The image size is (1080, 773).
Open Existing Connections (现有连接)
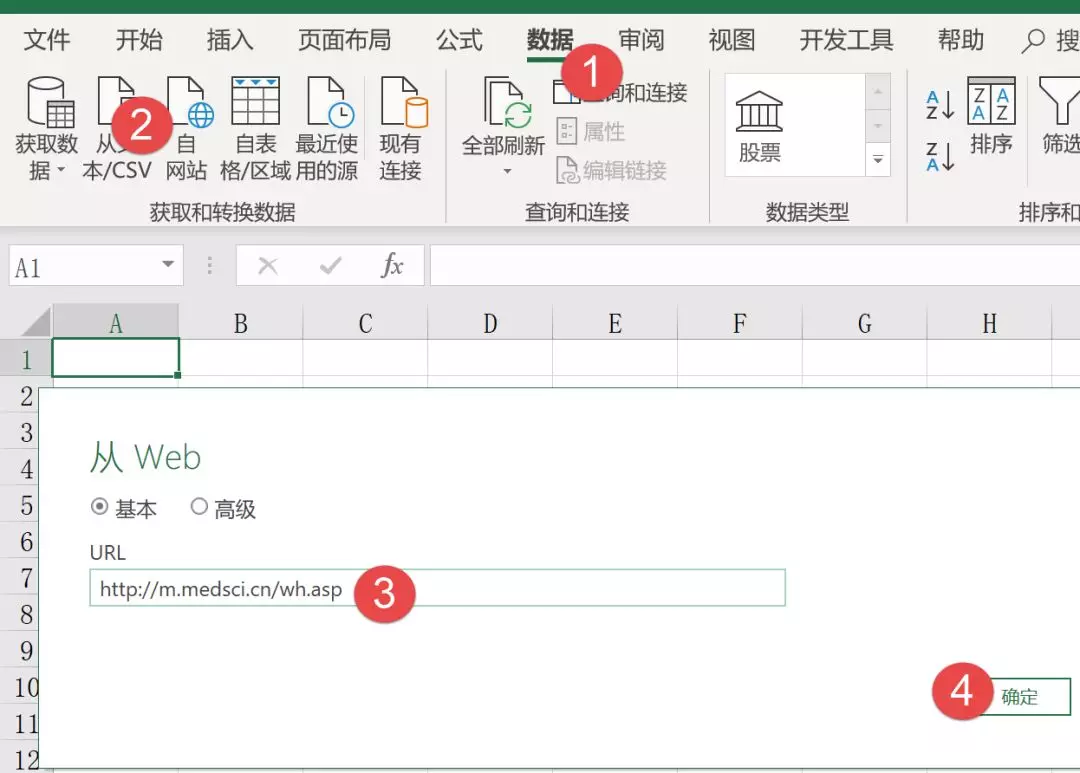[402, 129]
